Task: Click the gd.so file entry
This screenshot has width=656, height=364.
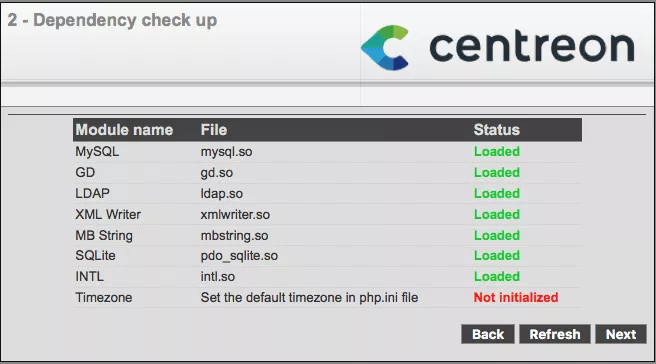Action: [217, 173]
